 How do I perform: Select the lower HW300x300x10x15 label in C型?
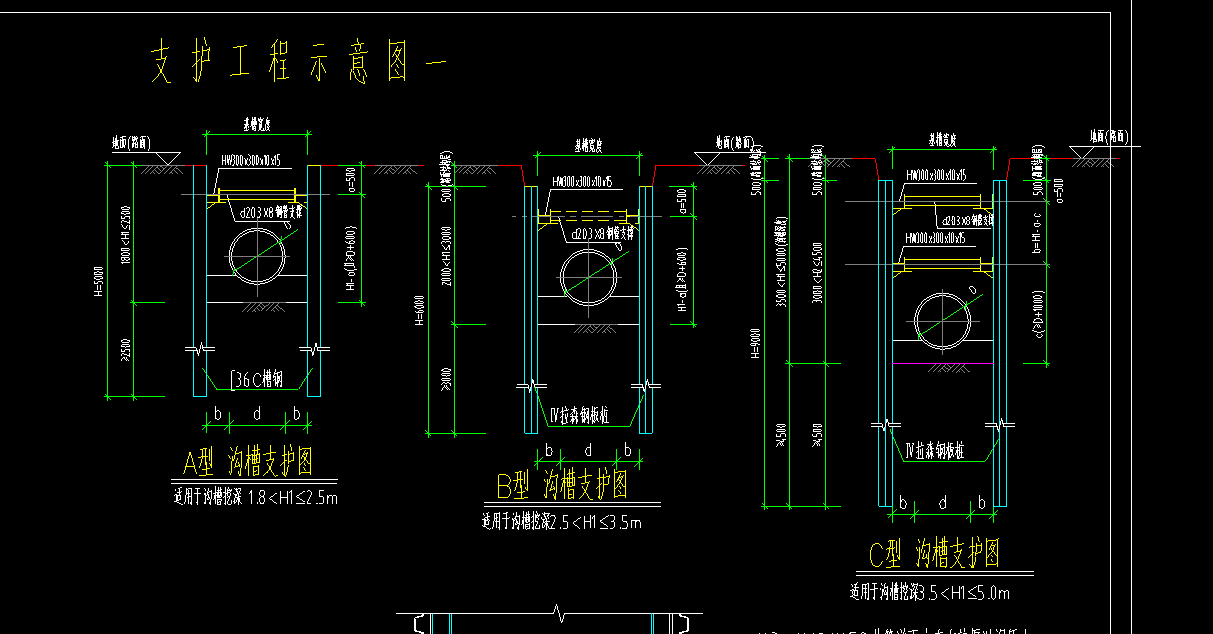pyautogui.click(x=936, y=237)
